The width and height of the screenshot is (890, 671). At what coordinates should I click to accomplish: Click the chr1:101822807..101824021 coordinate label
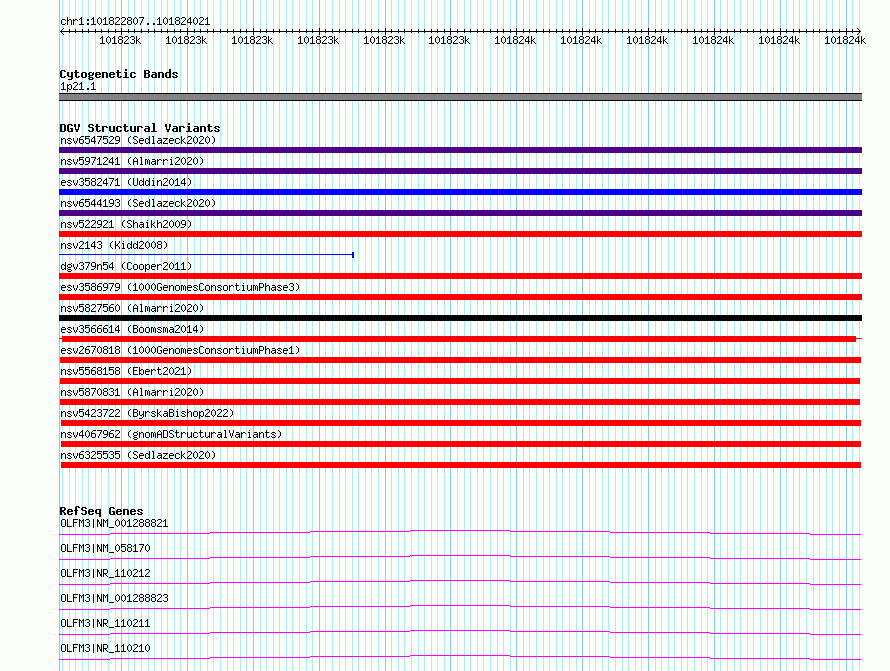tap(135, 22)
